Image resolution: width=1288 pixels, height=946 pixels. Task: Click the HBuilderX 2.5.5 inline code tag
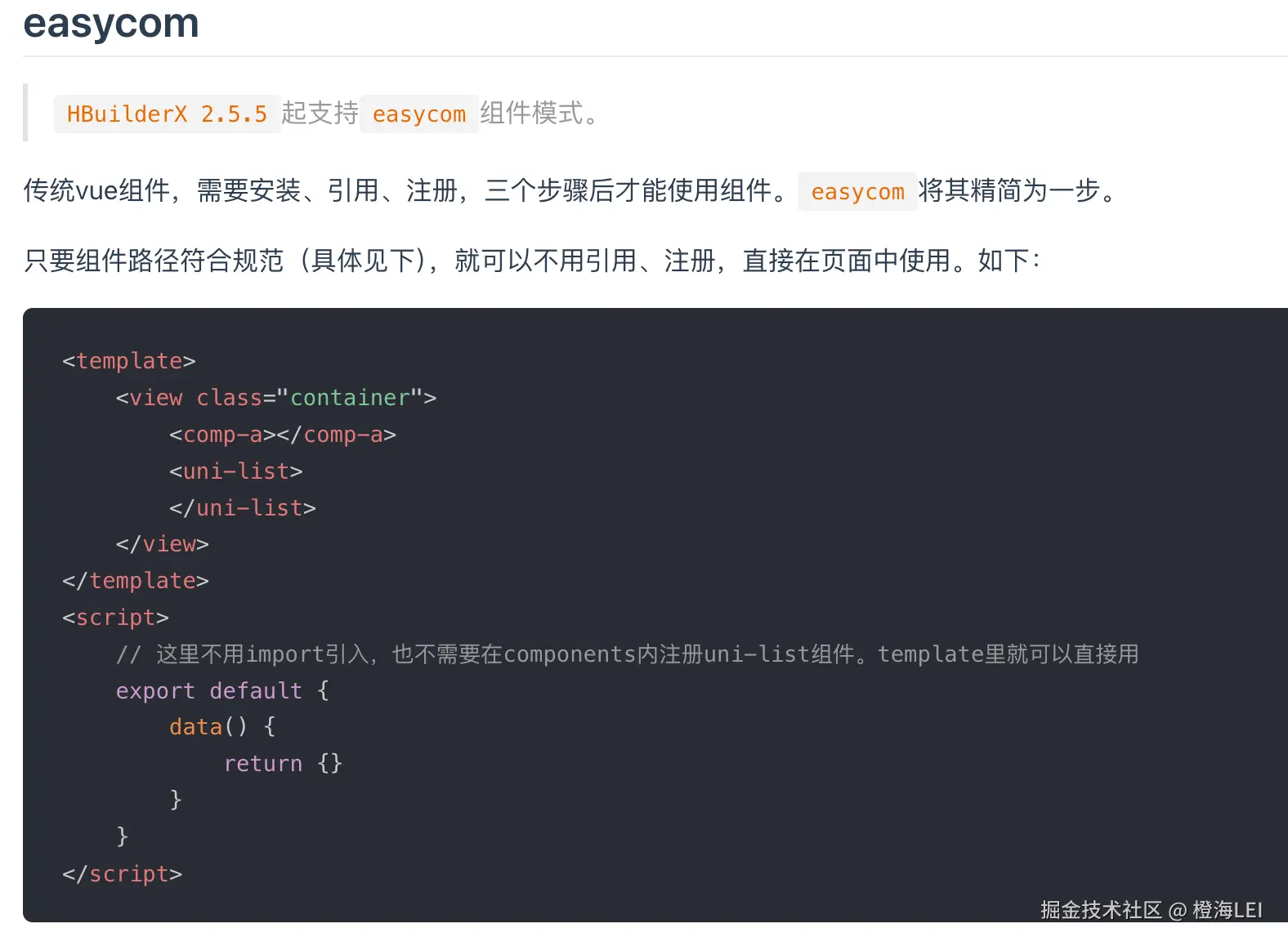point(167,114)
